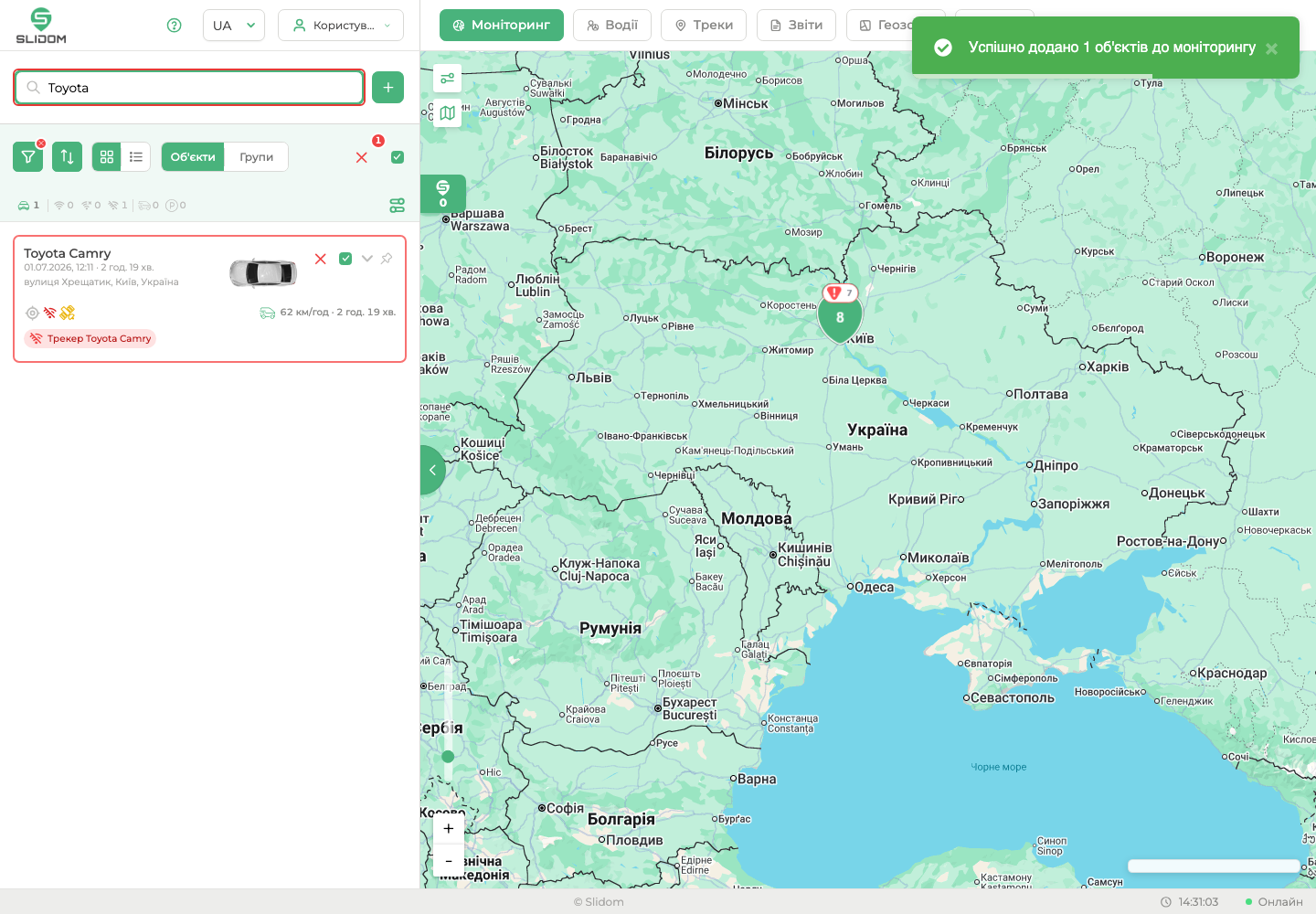The image size is (1316, 914).
Task: Filter by moving vehicles count
Action: pyautogui.click(x=148, y=206)
